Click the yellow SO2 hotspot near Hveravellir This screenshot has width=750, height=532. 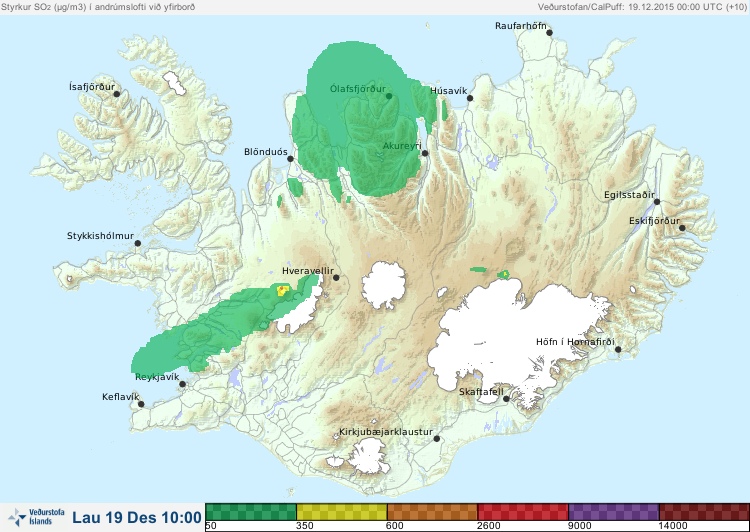point(282,290)
